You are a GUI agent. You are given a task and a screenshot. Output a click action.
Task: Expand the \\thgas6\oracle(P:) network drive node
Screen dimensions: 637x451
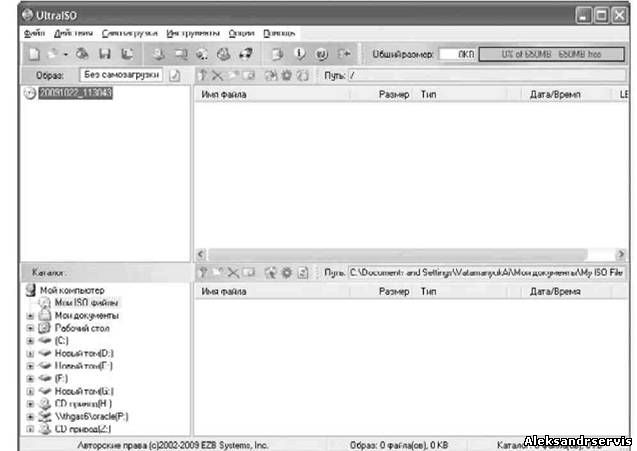point(30,416)
